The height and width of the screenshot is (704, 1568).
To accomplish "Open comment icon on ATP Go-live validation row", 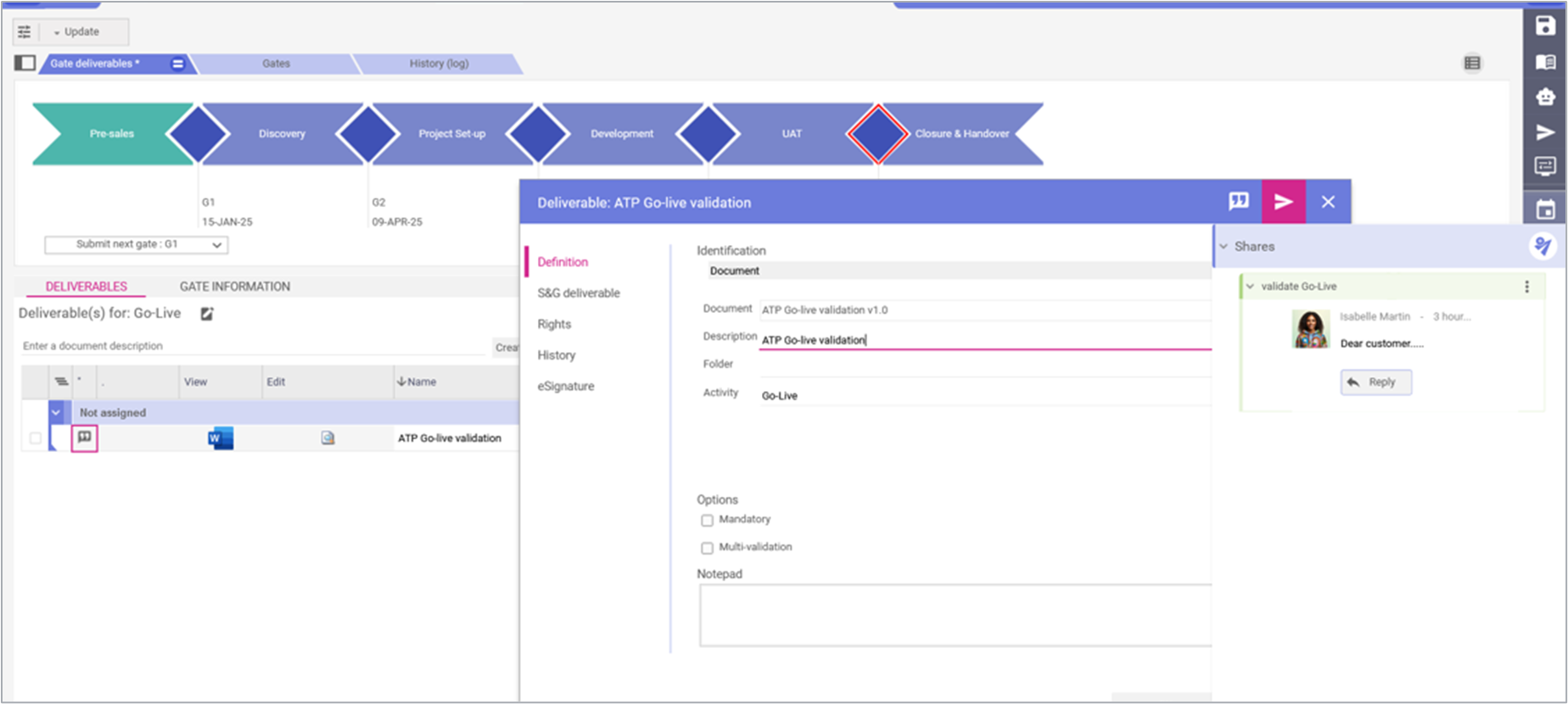I will click(84, 438).
